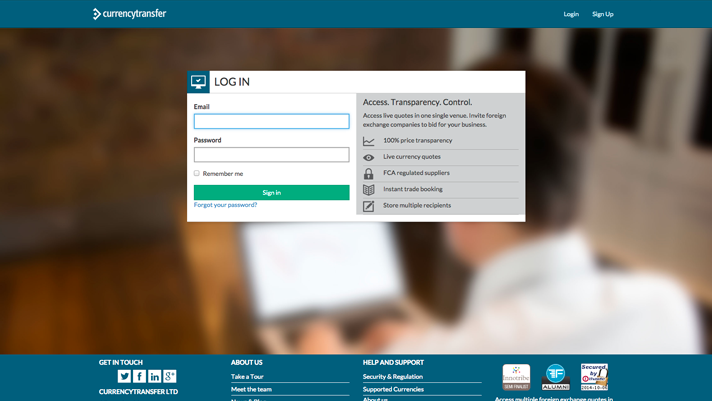Click the Twitter icon in footer
This screenshot has width=712, height=401.
pos(124,376)
